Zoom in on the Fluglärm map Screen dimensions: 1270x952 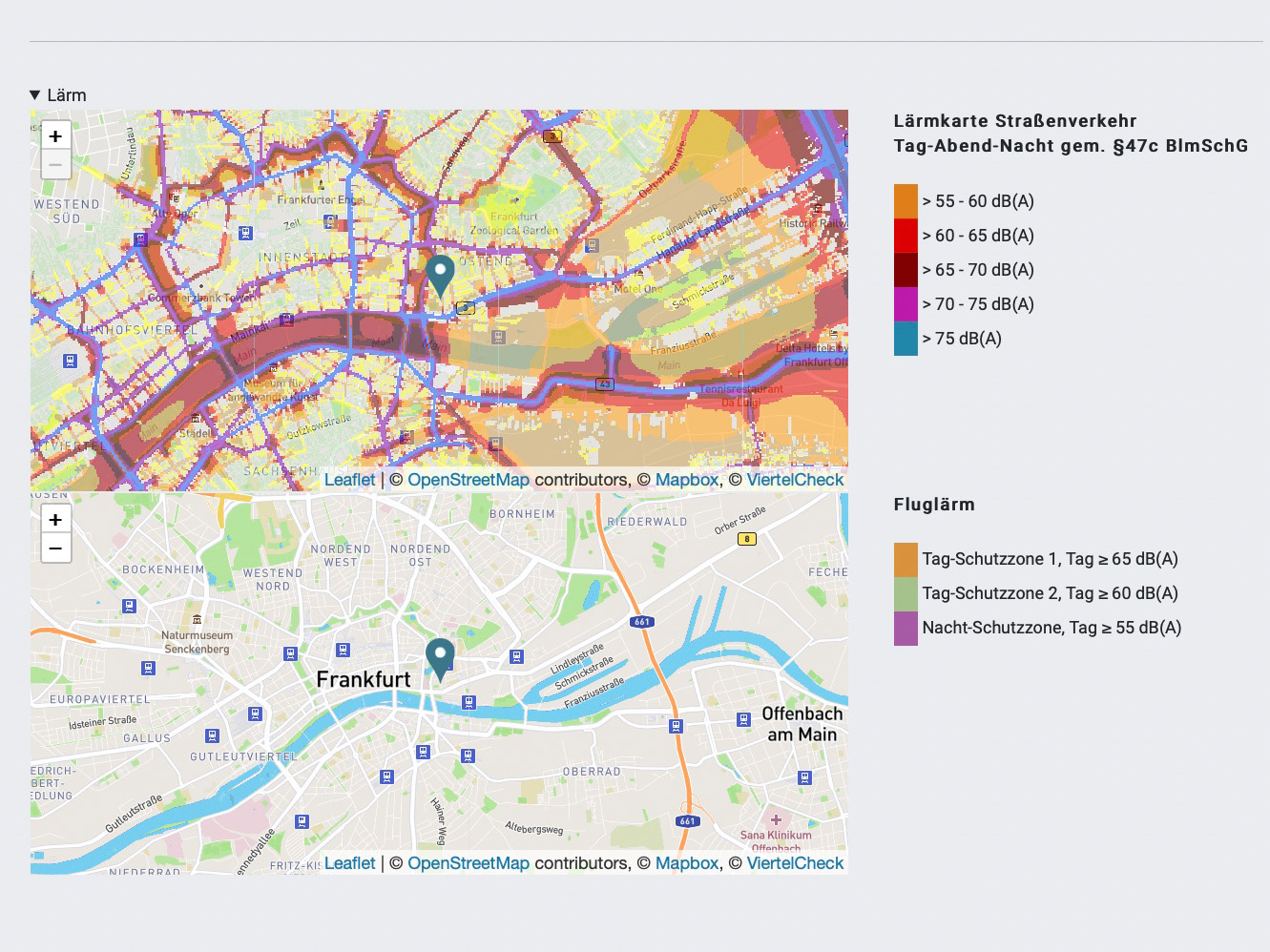[55, 518]
